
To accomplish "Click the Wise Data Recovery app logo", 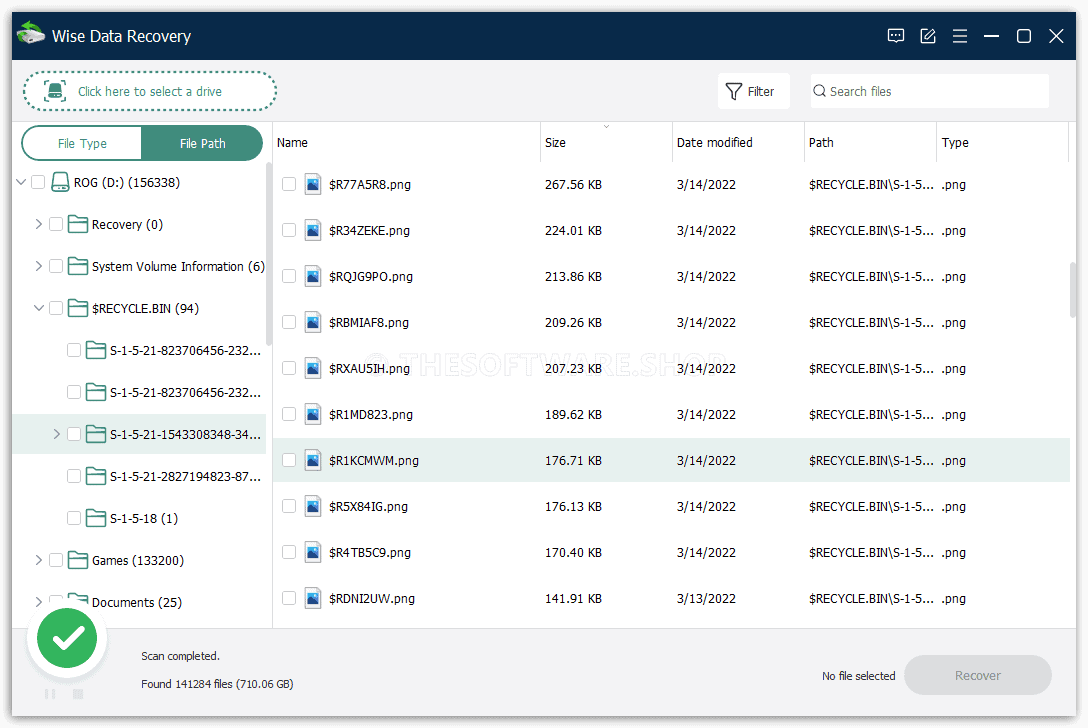I will tap(31, 34).
